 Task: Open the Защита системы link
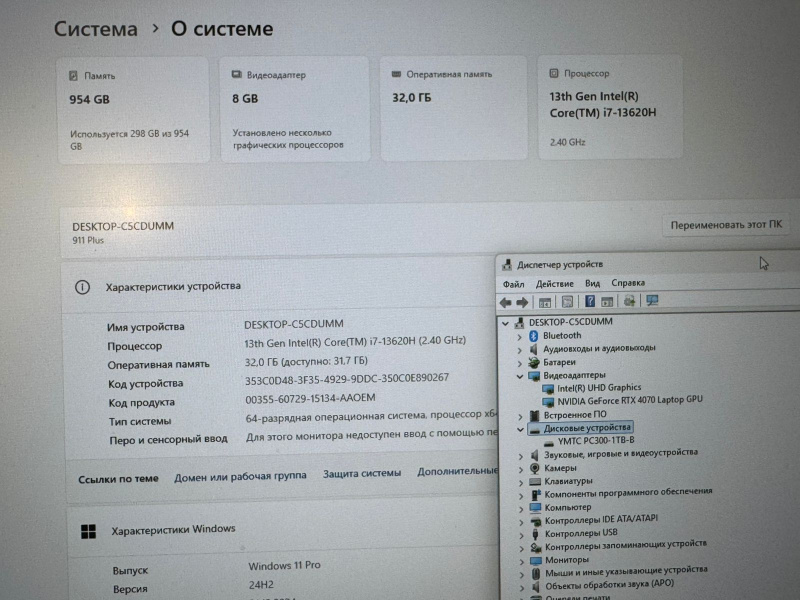pos(362,473)
